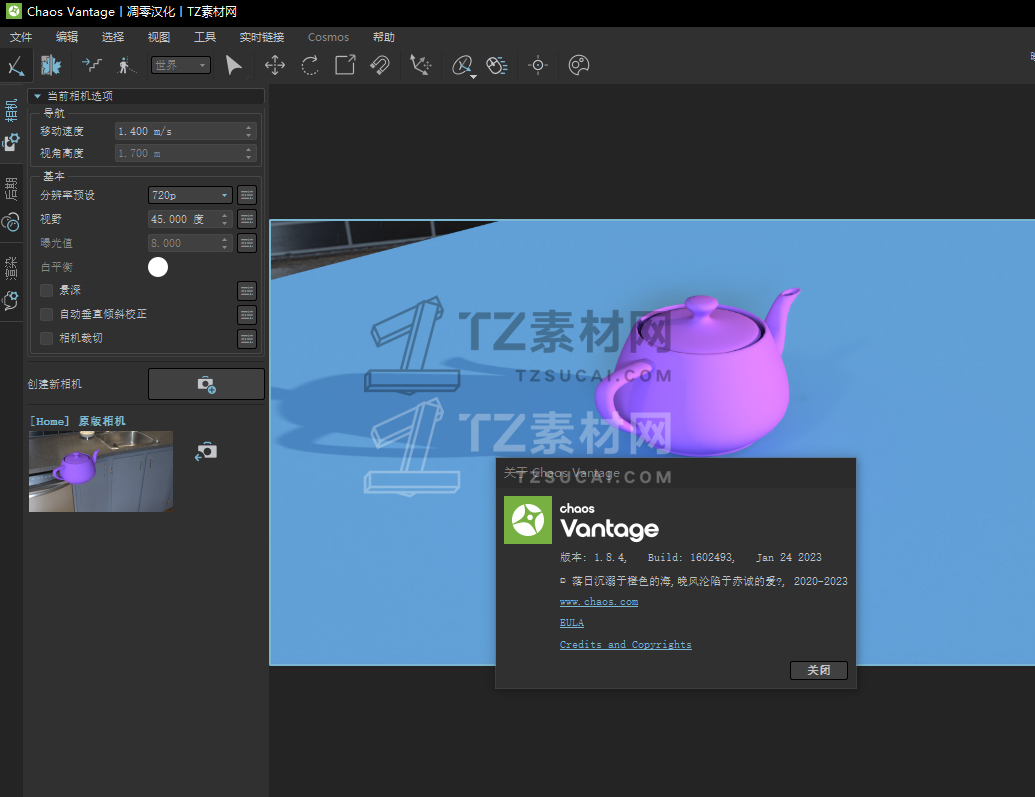This screenshot has height=797, width=1035.
Task: Click the 视野 field spinner arrows
Action: [x=224, y=219]
